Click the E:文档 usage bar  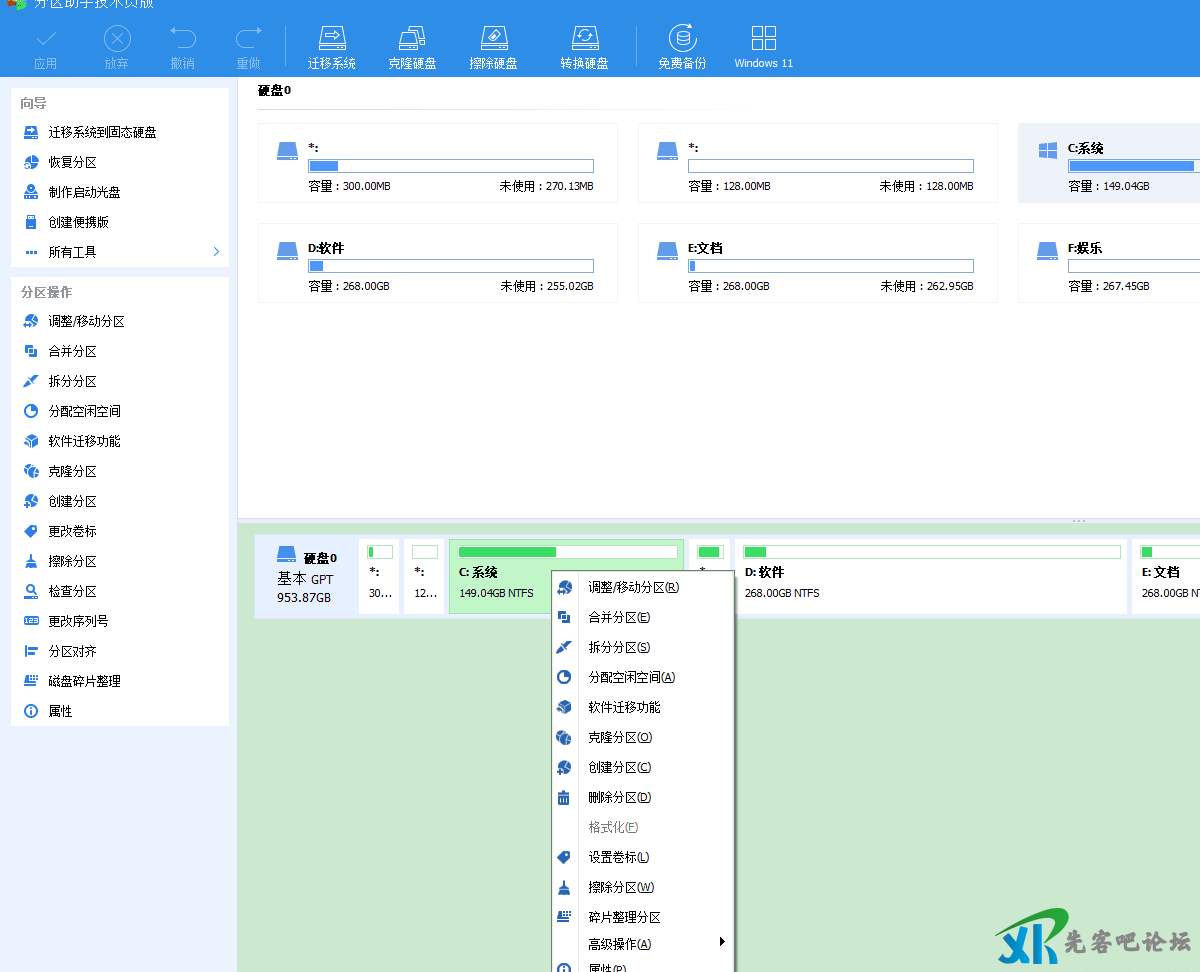(830, 266)
